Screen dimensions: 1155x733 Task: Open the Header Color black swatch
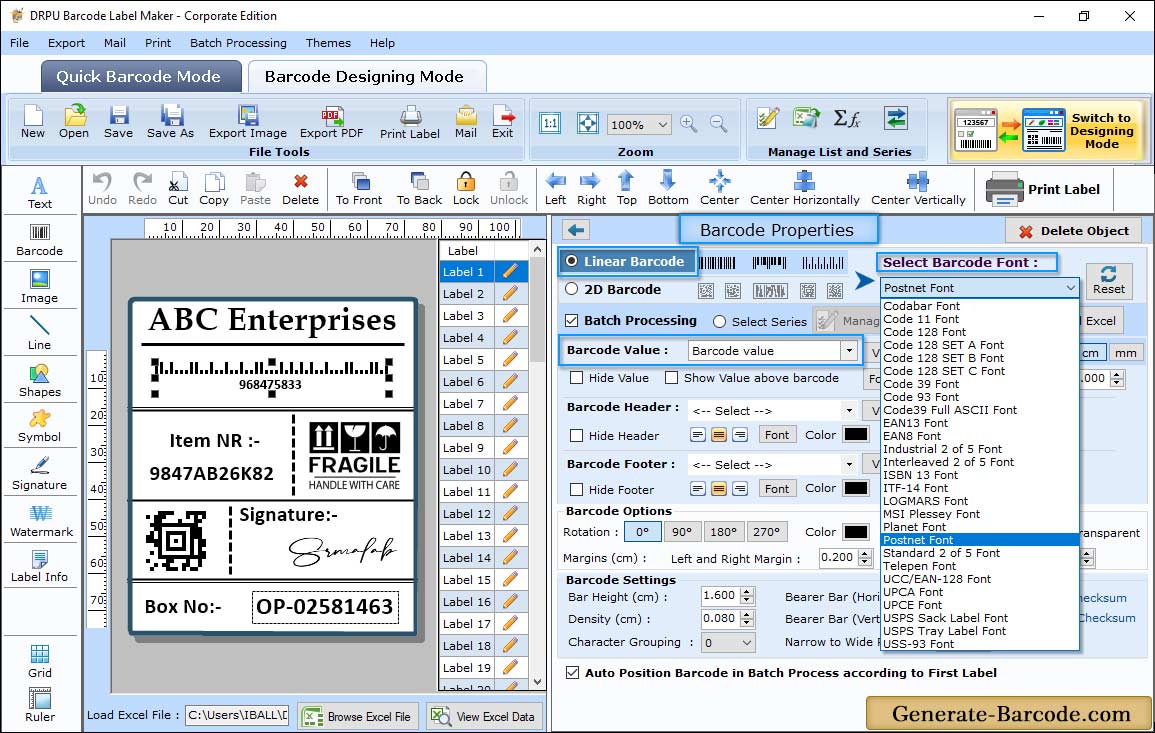(x=855, y=435)
